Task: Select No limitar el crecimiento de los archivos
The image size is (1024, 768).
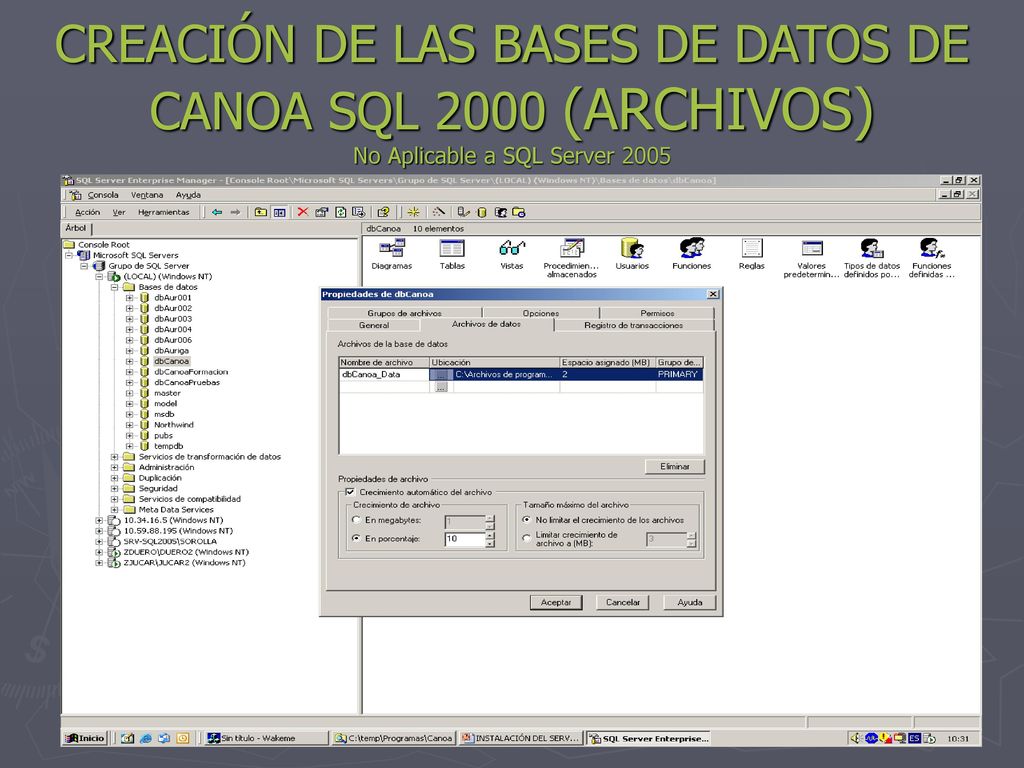Action: point(527,520)
